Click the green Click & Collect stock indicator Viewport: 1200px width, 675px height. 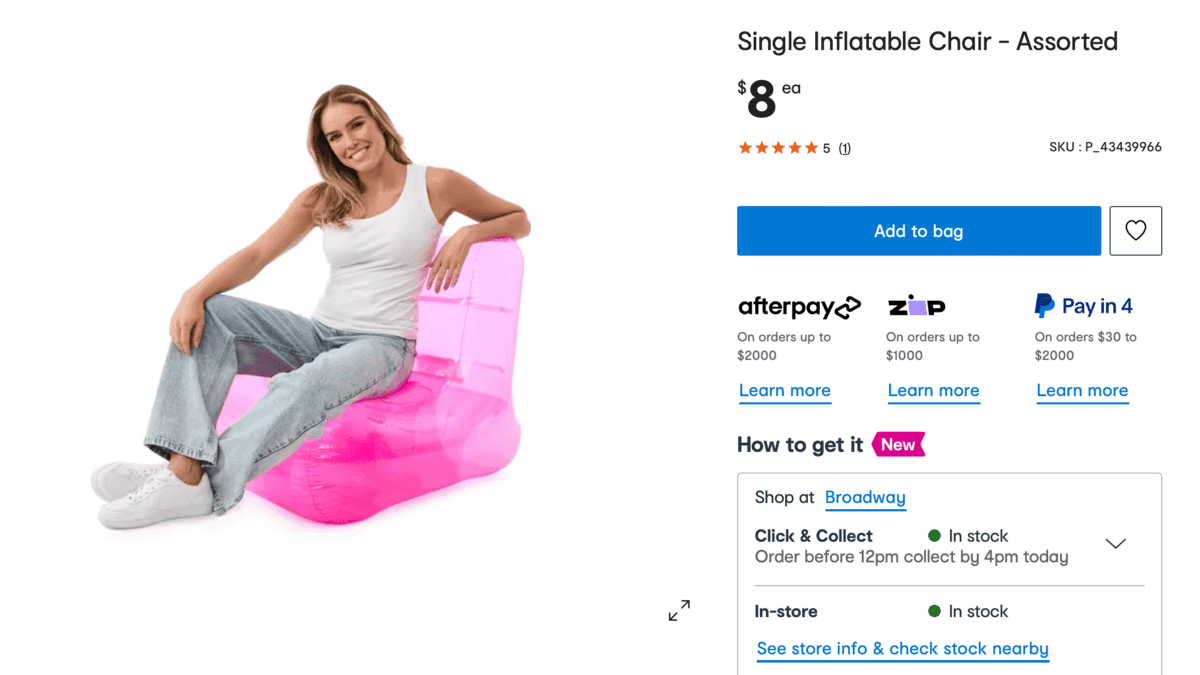coord(934,536)
